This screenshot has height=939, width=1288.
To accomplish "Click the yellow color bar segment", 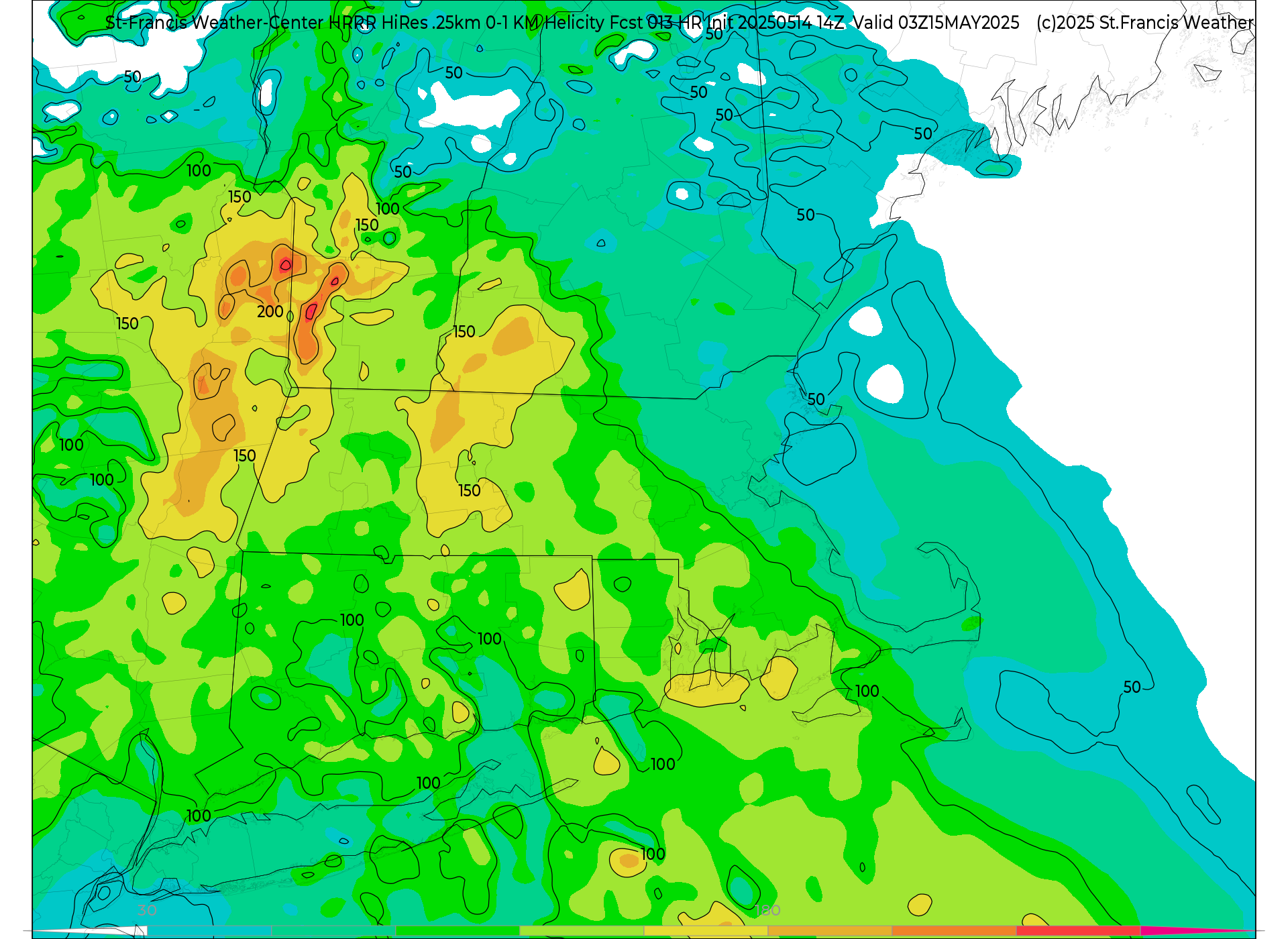I will point(705,931).
